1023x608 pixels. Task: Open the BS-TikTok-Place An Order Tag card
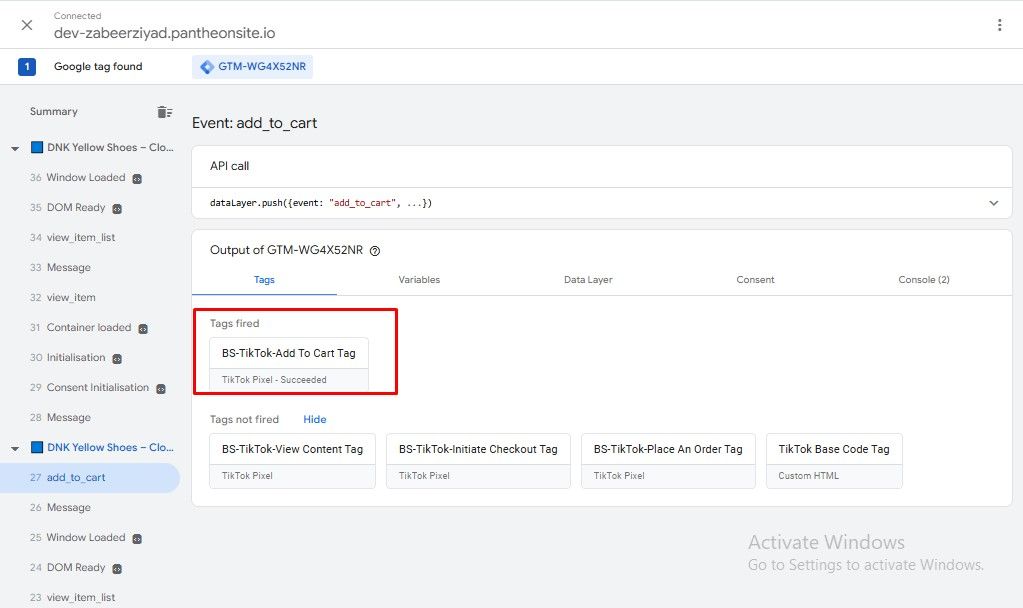pos(668,461)
